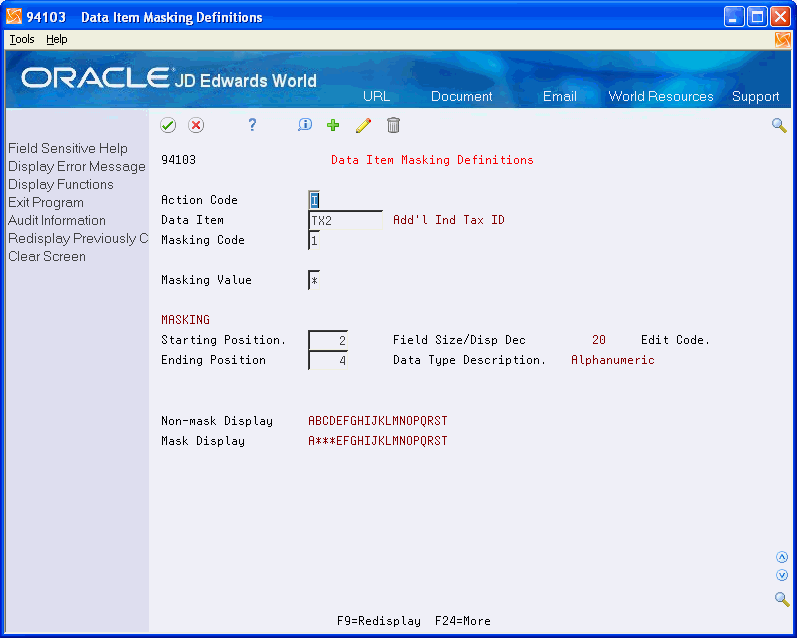Click the trash can Delete icon
The height and width of the screenshot is (638, 797).
tap(393, 125)
